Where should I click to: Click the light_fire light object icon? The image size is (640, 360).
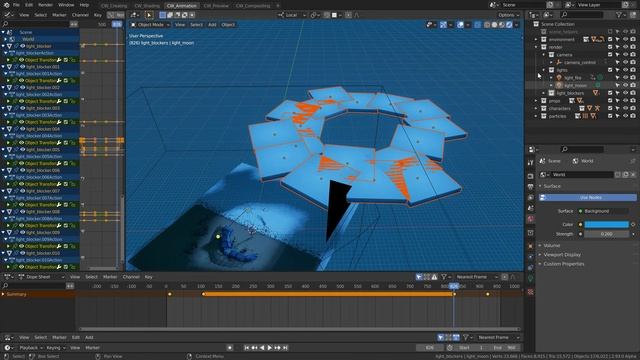pos(559,78)
